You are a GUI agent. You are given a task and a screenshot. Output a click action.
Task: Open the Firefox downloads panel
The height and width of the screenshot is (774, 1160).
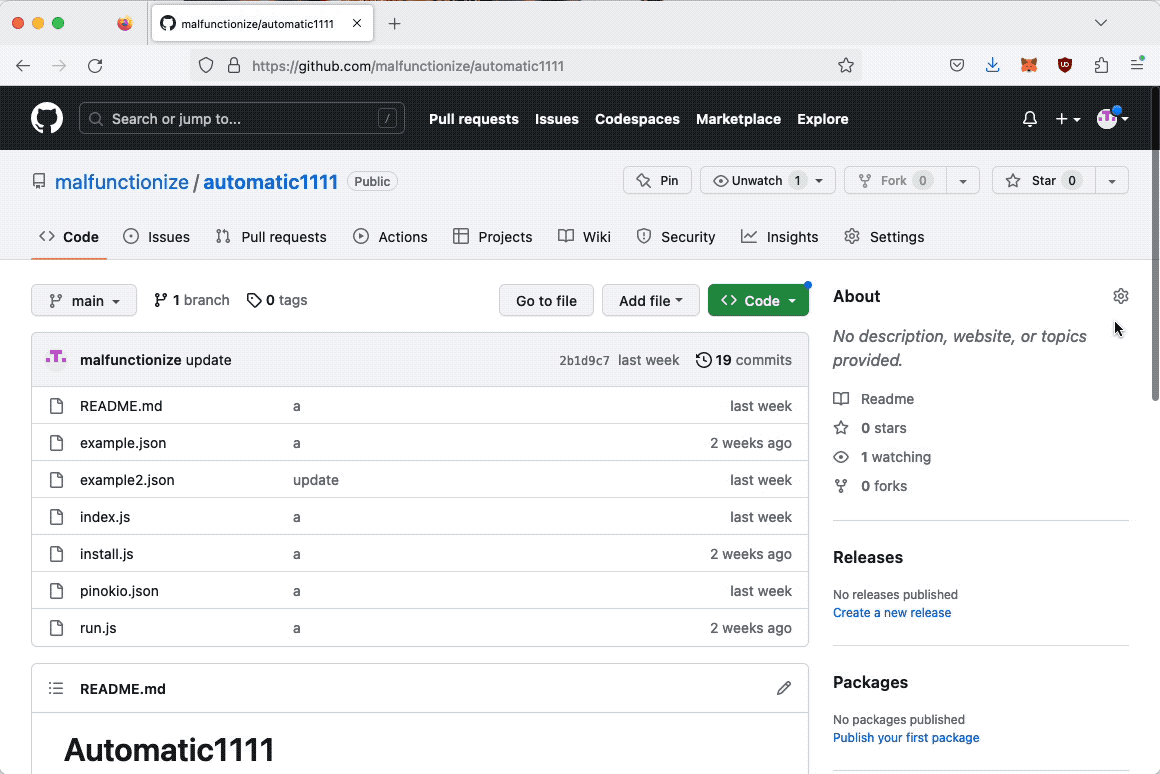[x=992, y=66]
